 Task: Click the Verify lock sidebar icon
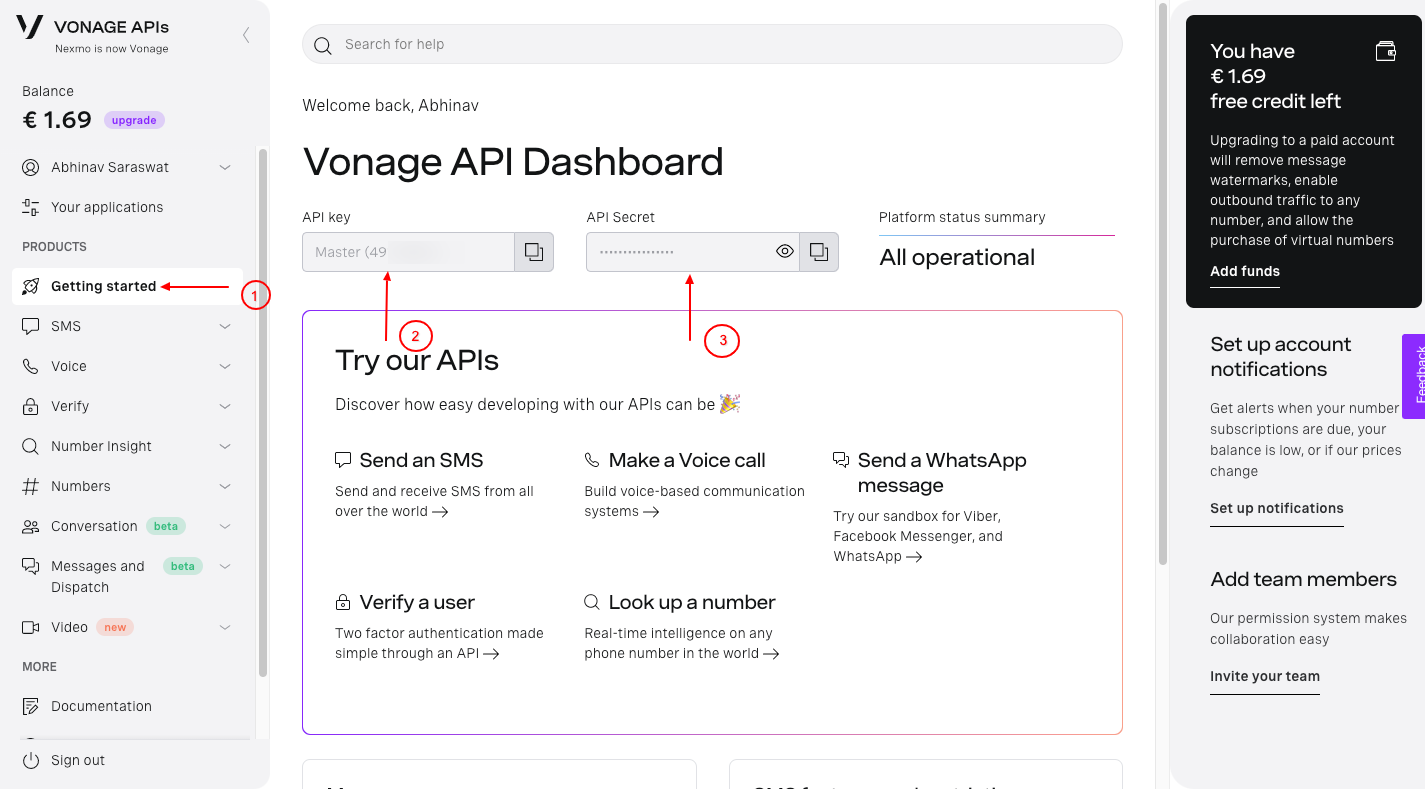(x=31, y=406)
